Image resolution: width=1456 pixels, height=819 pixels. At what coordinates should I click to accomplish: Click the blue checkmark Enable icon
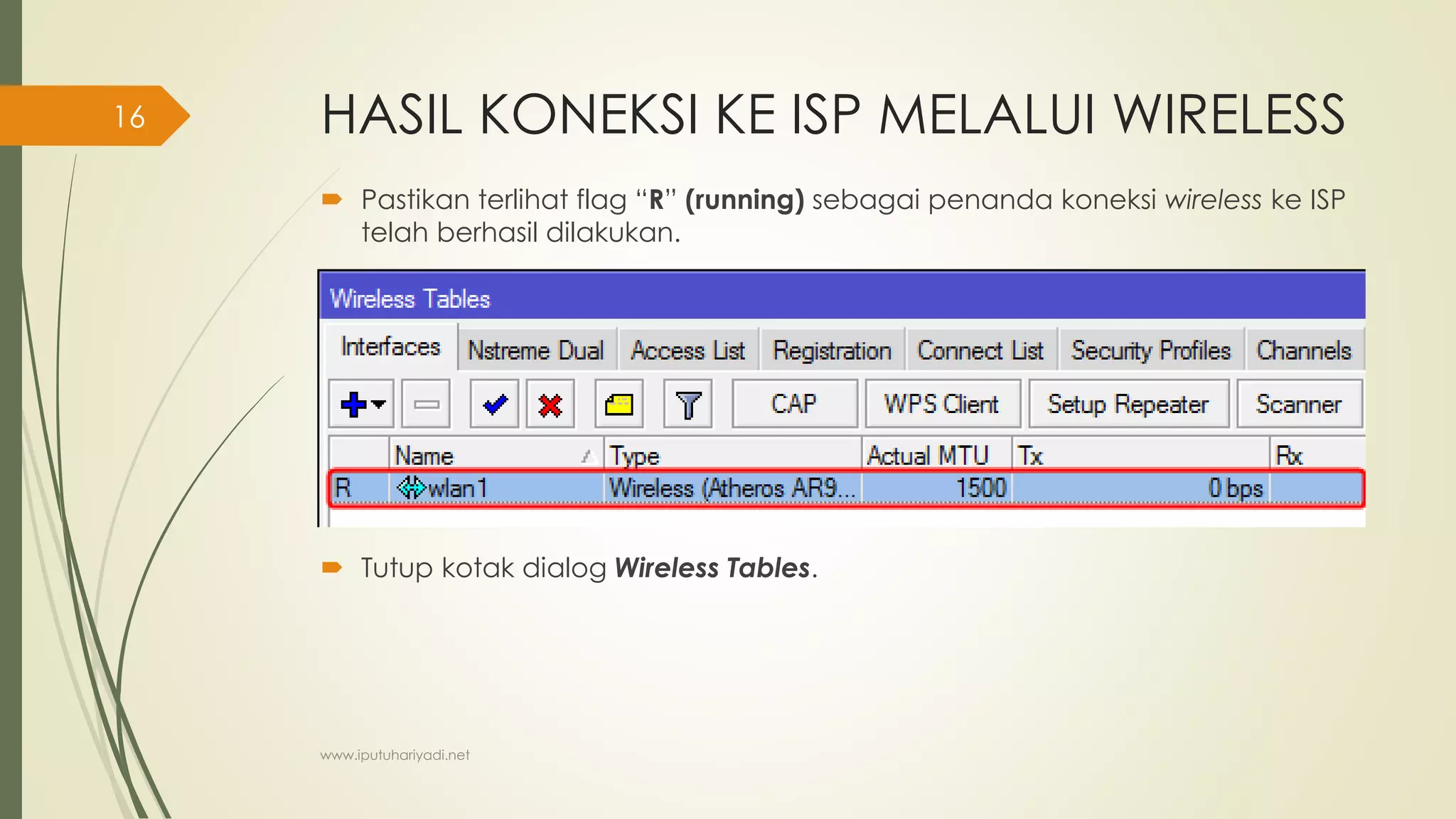click(494, 404)
